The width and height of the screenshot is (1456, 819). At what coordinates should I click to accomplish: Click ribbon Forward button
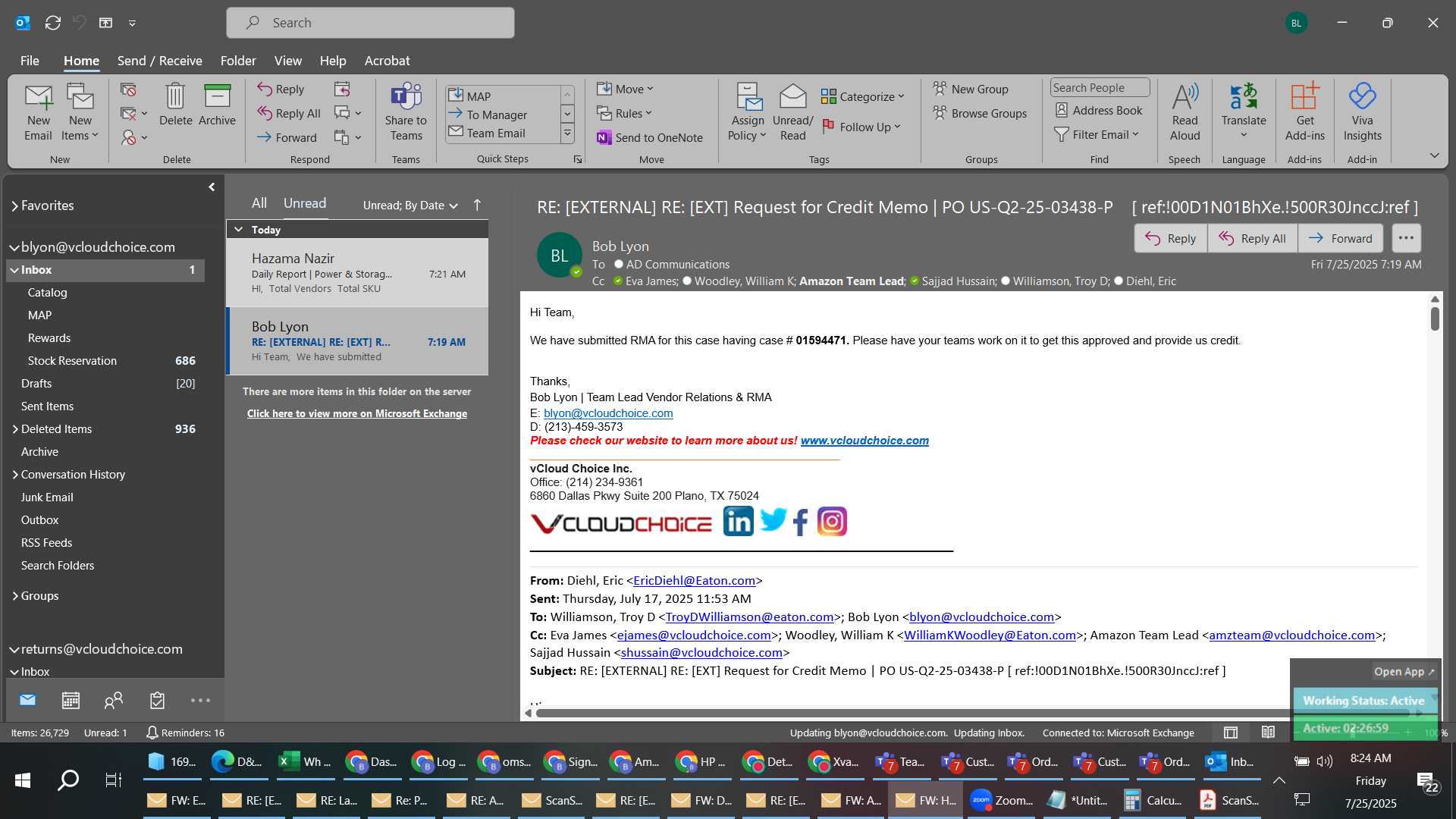click(x=287, y=137)
